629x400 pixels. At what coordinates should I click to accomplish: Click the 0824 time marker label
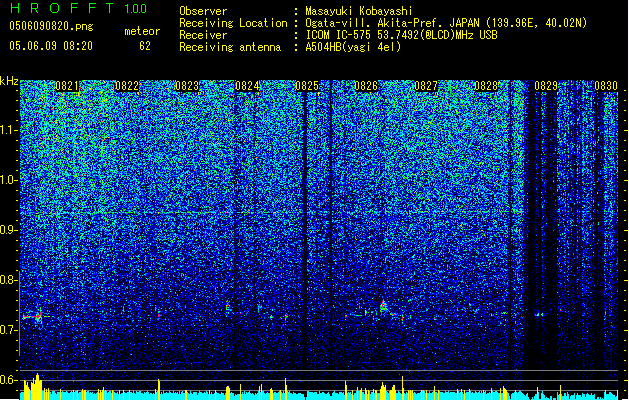[x=247, y=86]
